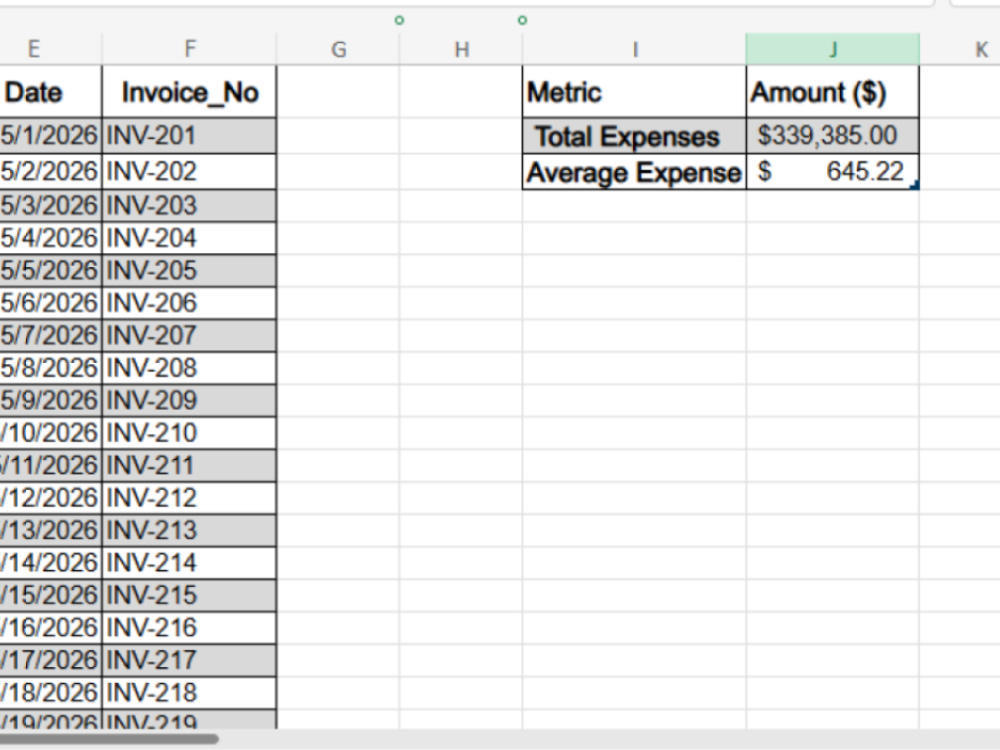Click cell INV-206
This screenshot has height=750, width=1000.
[189, 304]
